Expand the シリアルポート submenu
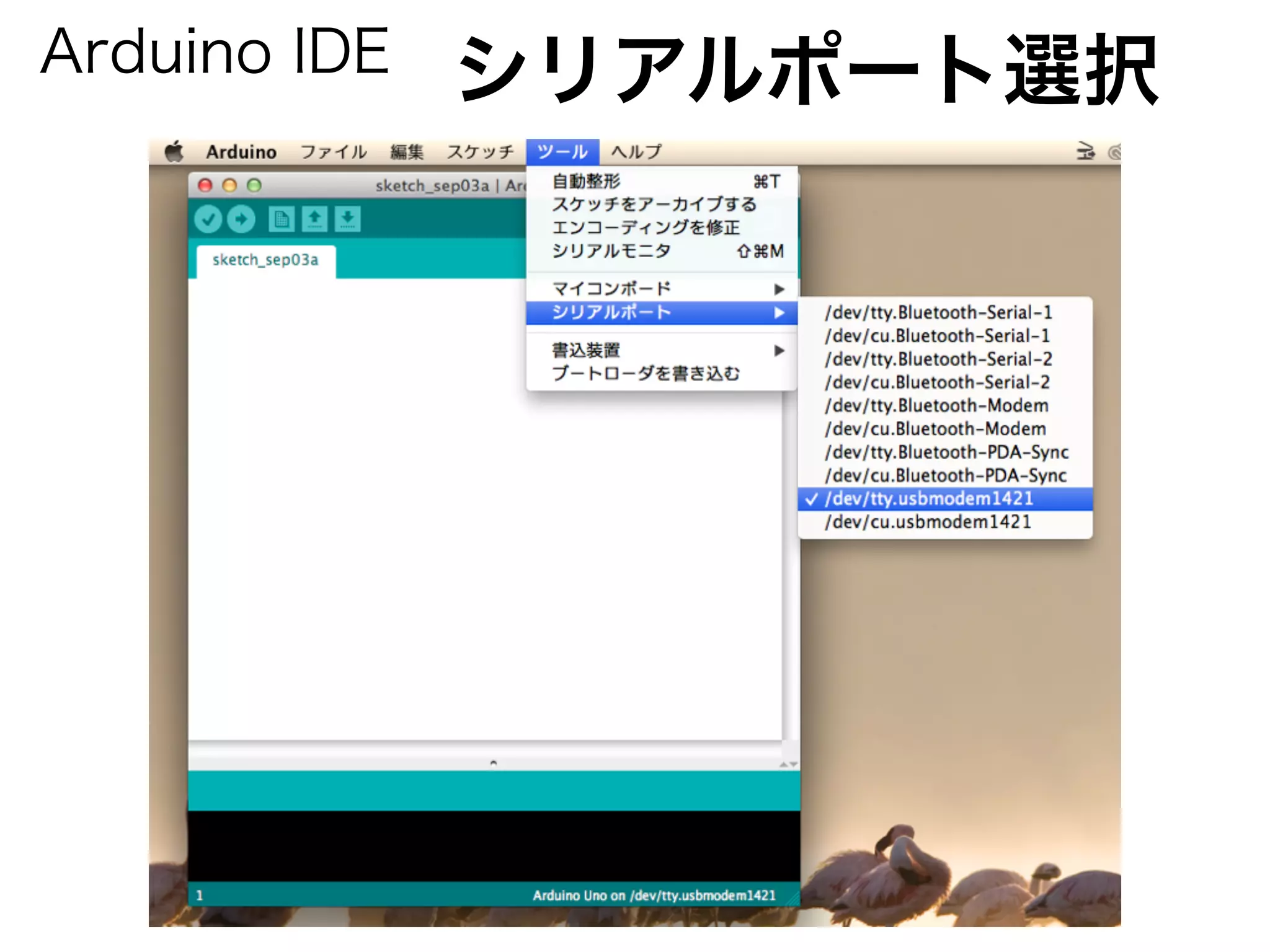Image resolution: width=1270 pixels, height=952 pixels. coord(662,312)
